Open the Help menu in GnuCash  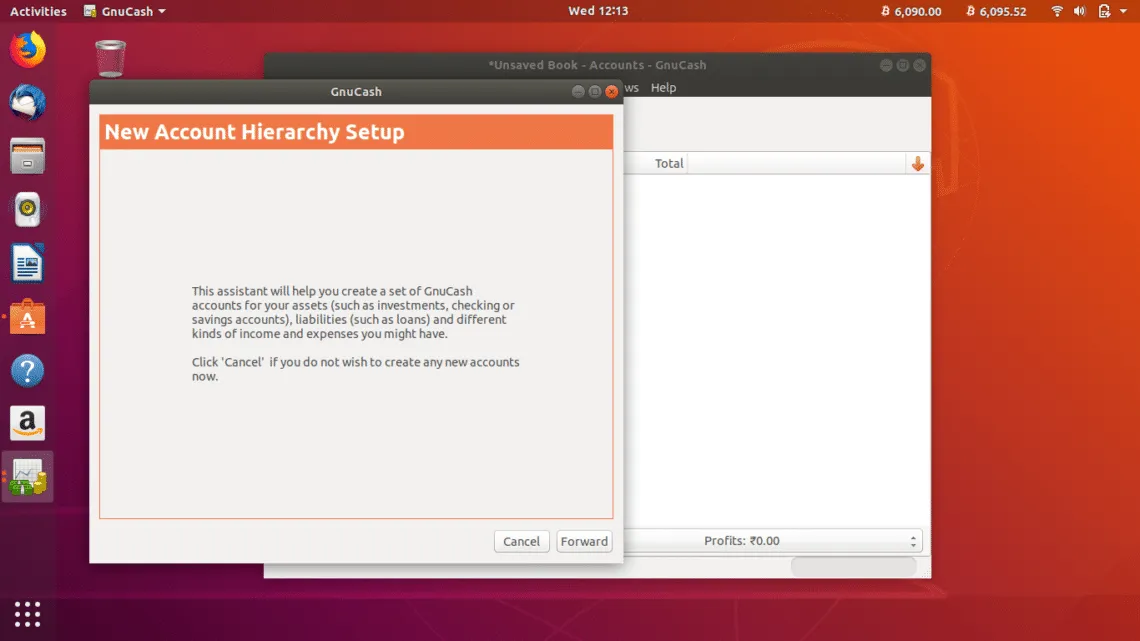click(663, 88)
